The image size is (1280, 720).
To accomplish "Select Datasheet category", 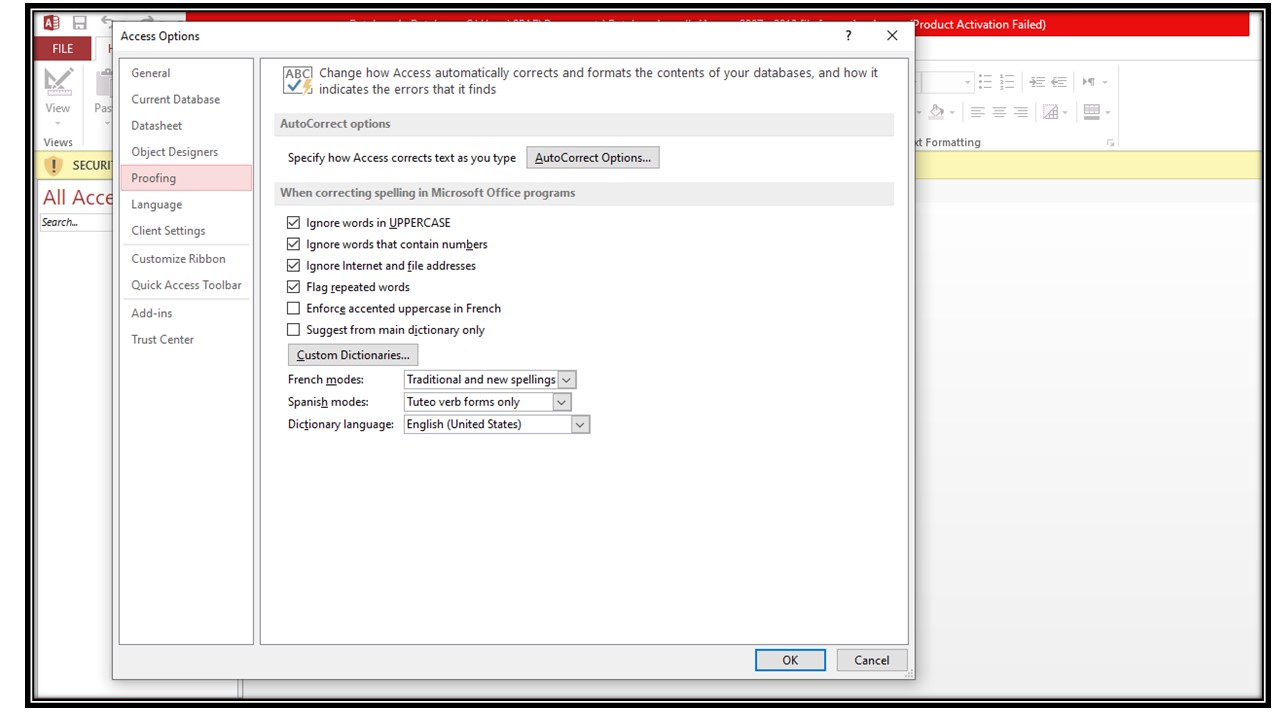I will [185, 126].
